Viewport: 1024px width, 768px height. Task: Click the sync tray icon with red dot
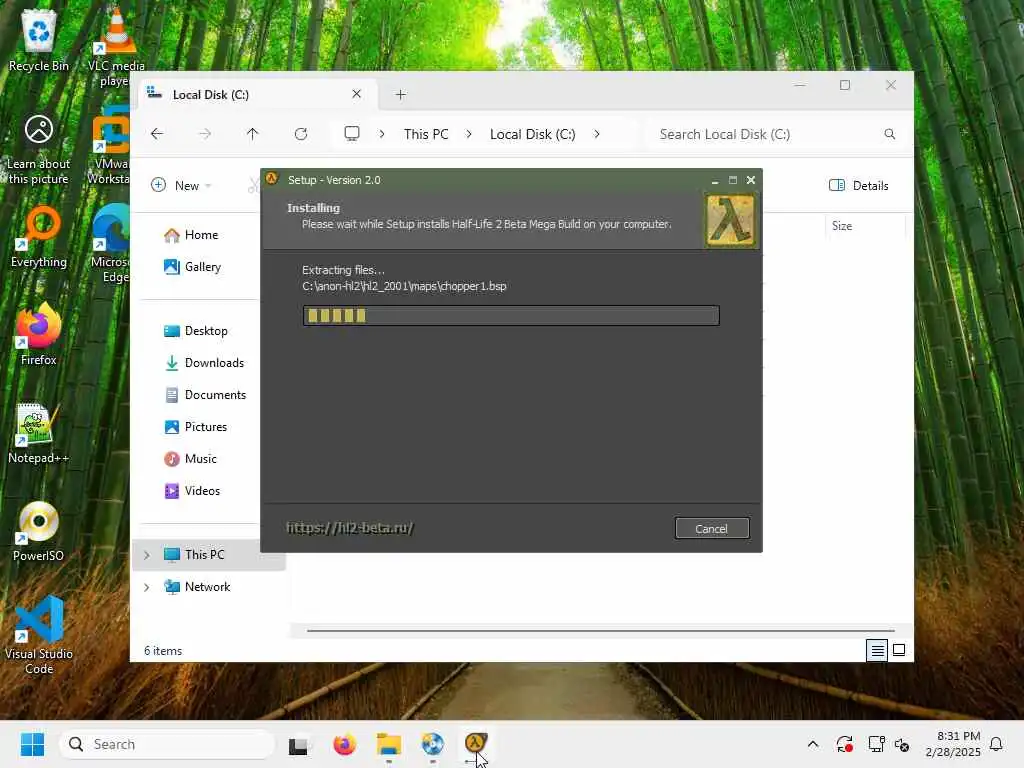tap(844, 744)
